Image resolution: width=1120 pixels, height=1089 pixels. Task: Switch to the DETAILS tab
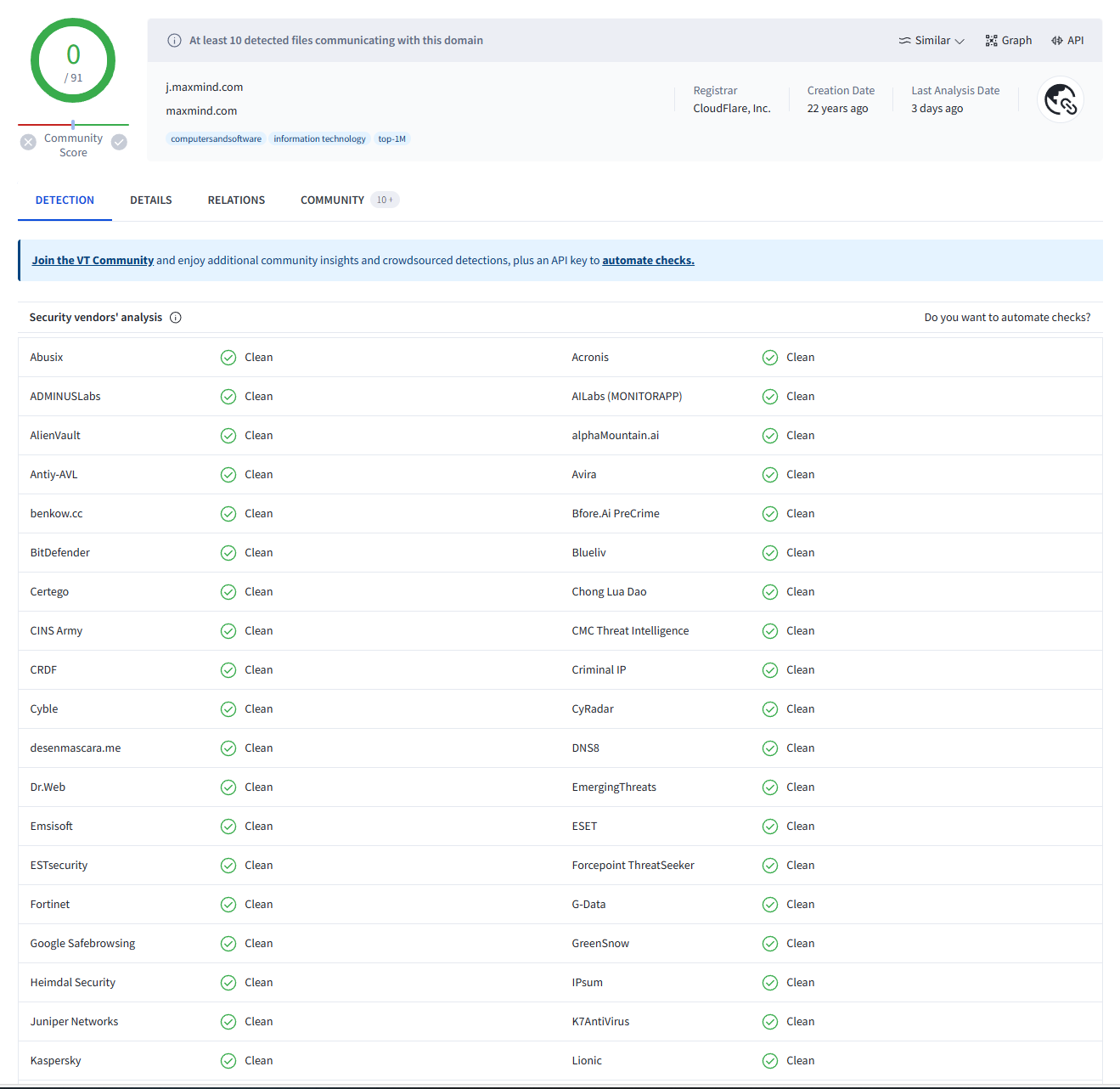pyautogui.click(x=151, y=200)
